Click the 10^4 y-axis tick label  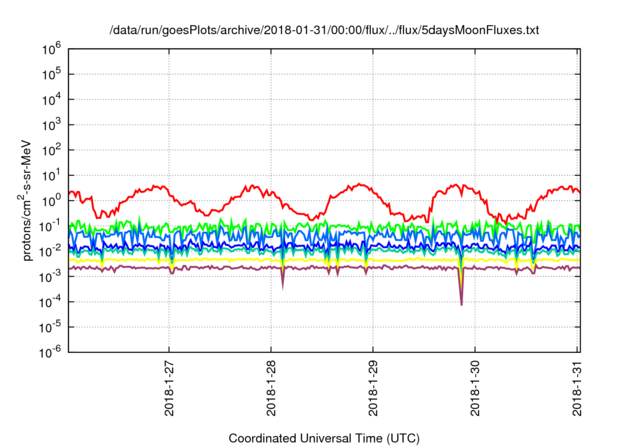[51, 100]
